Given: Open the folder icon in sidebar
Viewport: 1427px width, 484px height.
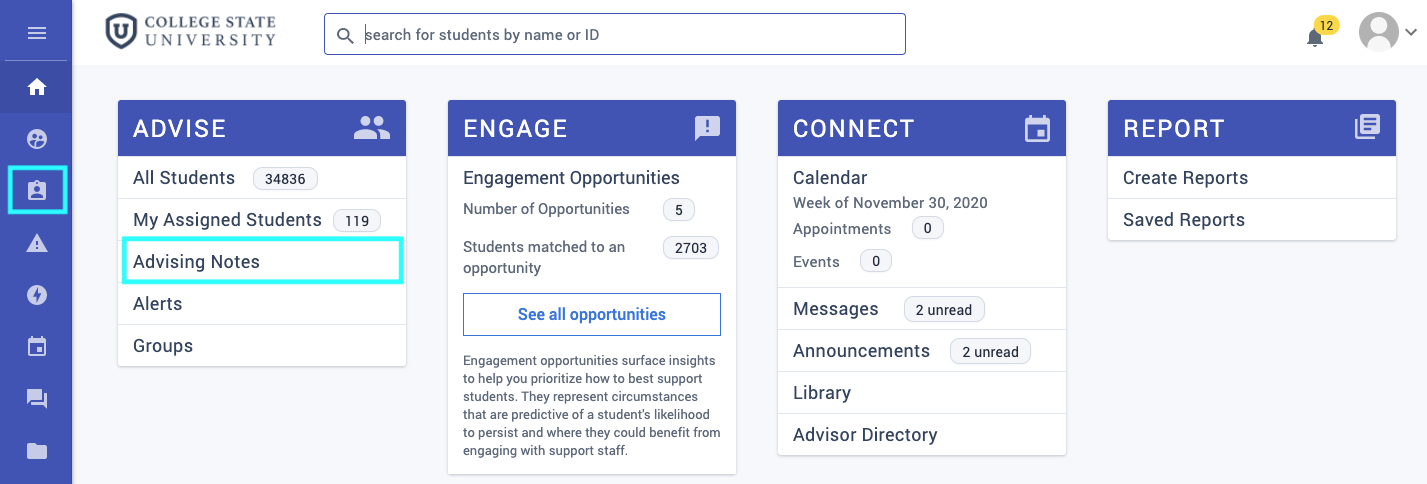Looking at the screenshot, I should pyautogui.click(x=37, y=451).
